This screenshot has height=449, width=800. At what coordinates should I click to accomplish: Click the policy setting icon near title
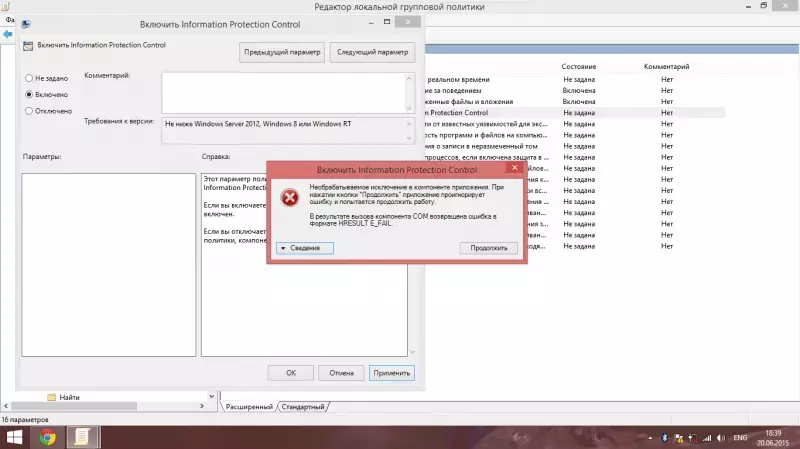pyautogui.click(x=28, y=46)
